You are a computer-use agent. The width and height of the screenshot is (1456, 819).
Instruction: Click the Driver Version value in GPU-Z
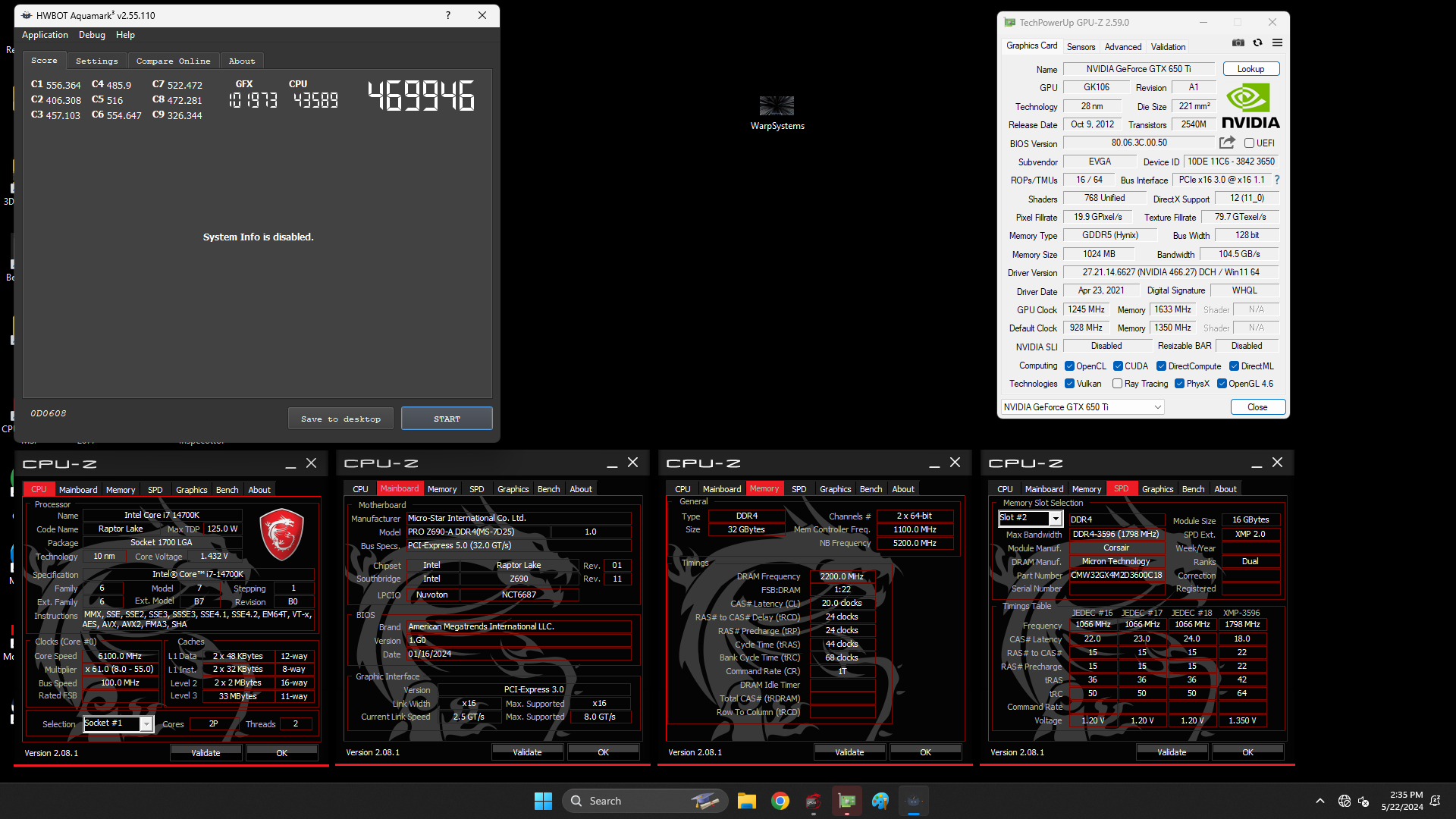[1170, 272]
